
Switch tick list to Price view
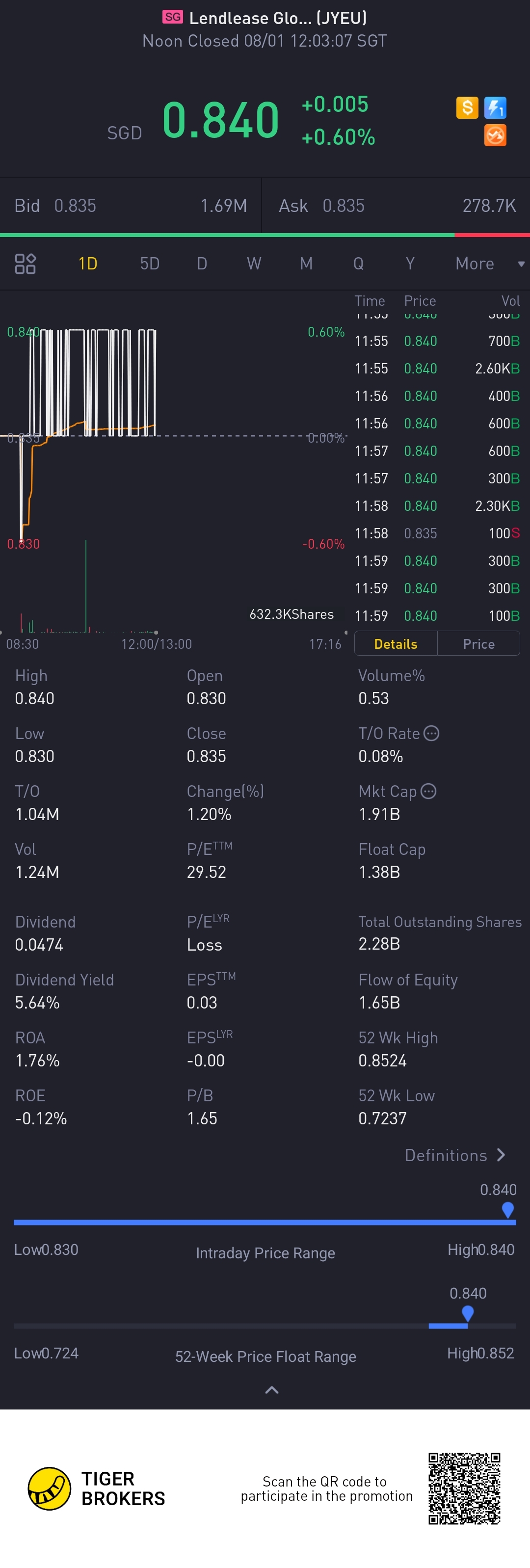(x=478, y=644)
